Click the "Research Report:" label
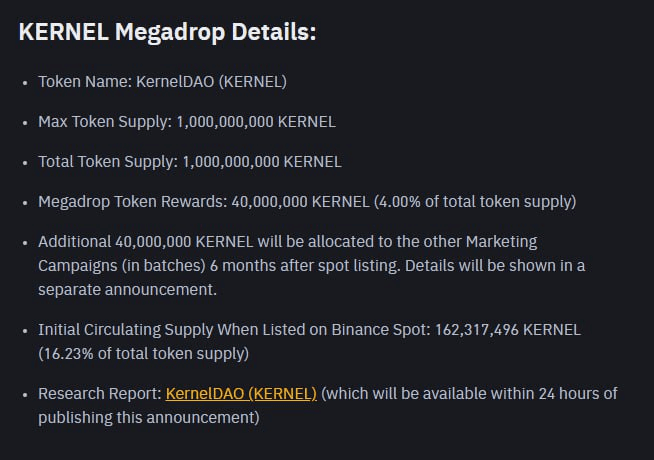The height and width of the screenshot is (460, 654). (99, 394)
